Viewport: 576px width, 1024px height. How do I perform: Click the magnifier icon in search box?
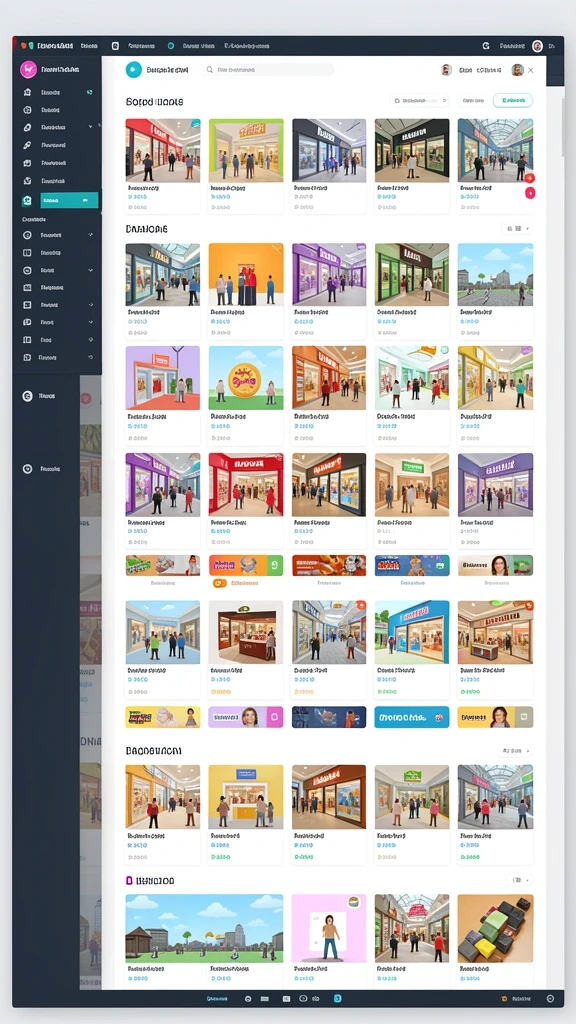[x=210, y=69]
